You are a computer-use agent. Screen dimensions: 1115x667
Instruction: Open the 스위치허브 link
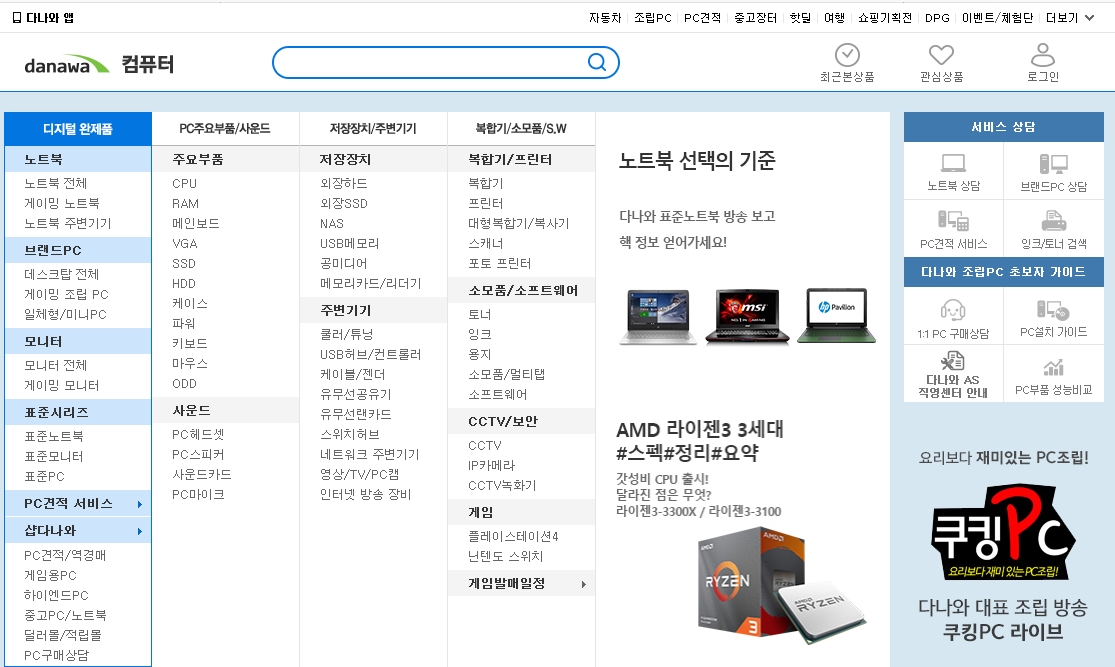(x=349, y=434)
